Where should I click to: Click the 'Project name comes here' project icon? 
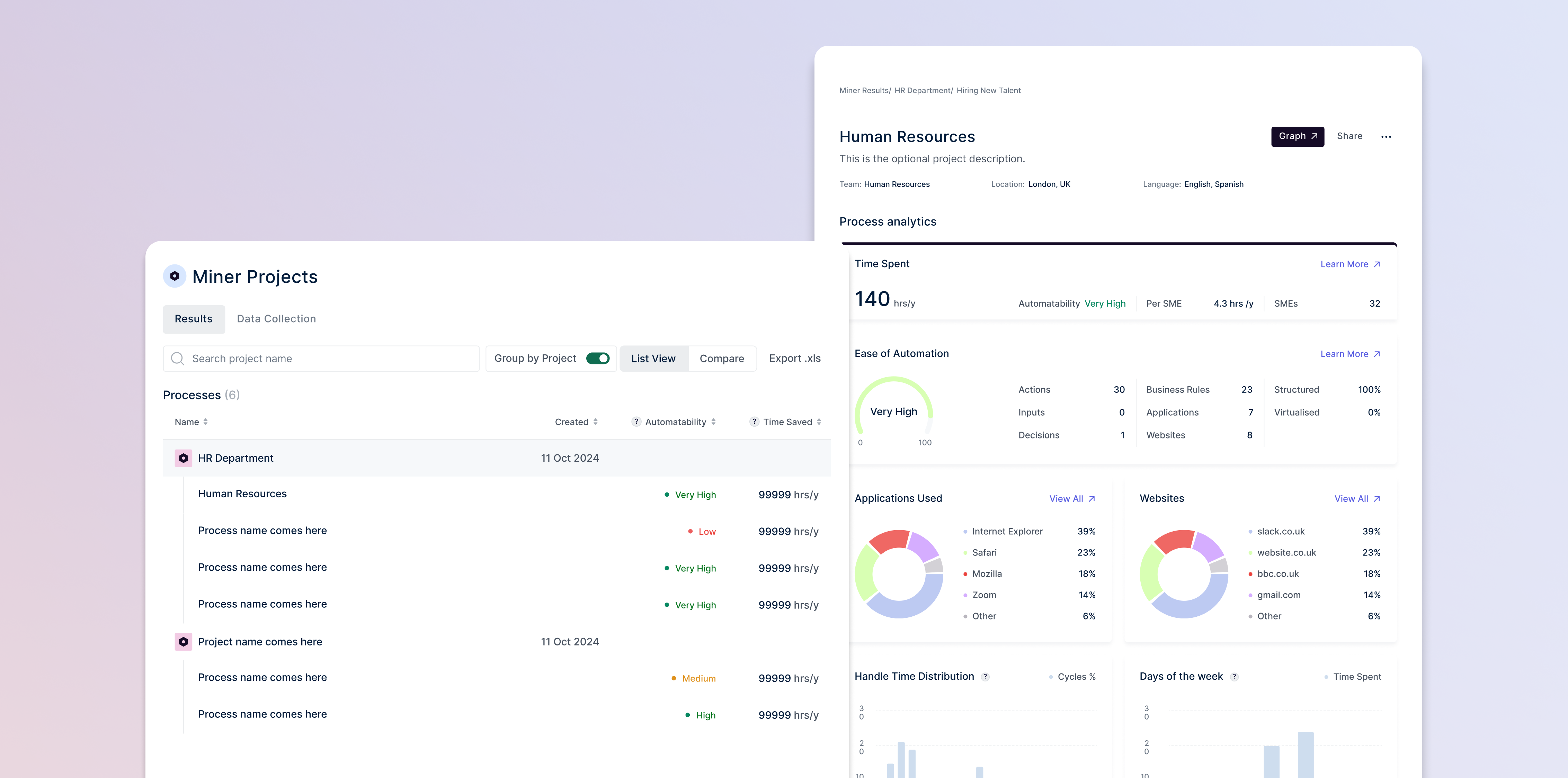point(183,642)
